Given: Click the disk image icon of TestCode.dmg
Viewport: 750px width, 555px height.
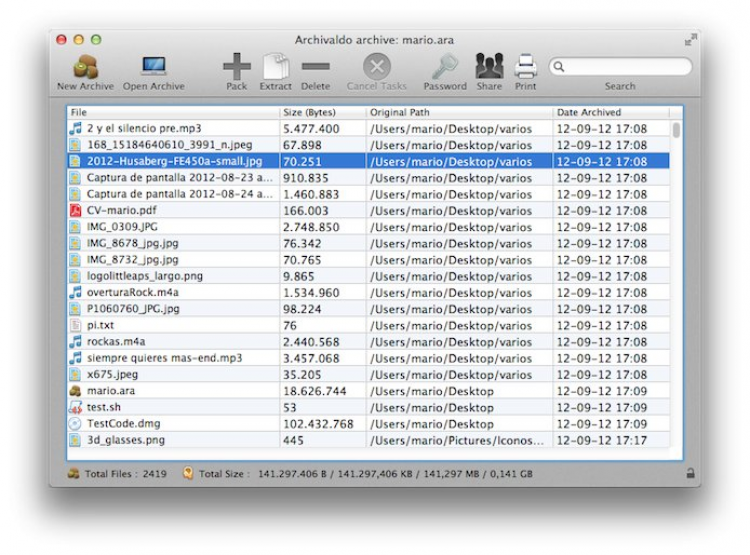Looking at the screenshot, I should [x=75, y=423].
